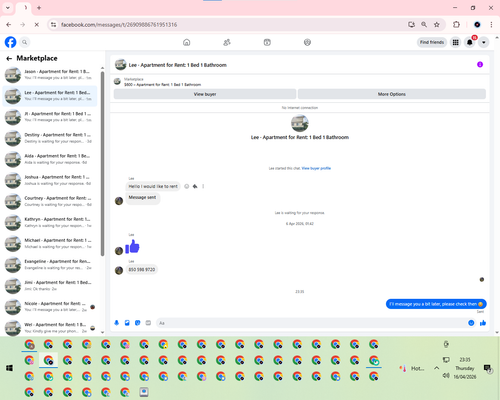500x400 pixels.
Task: Click the More Options button
Action: tap(392, 94)
